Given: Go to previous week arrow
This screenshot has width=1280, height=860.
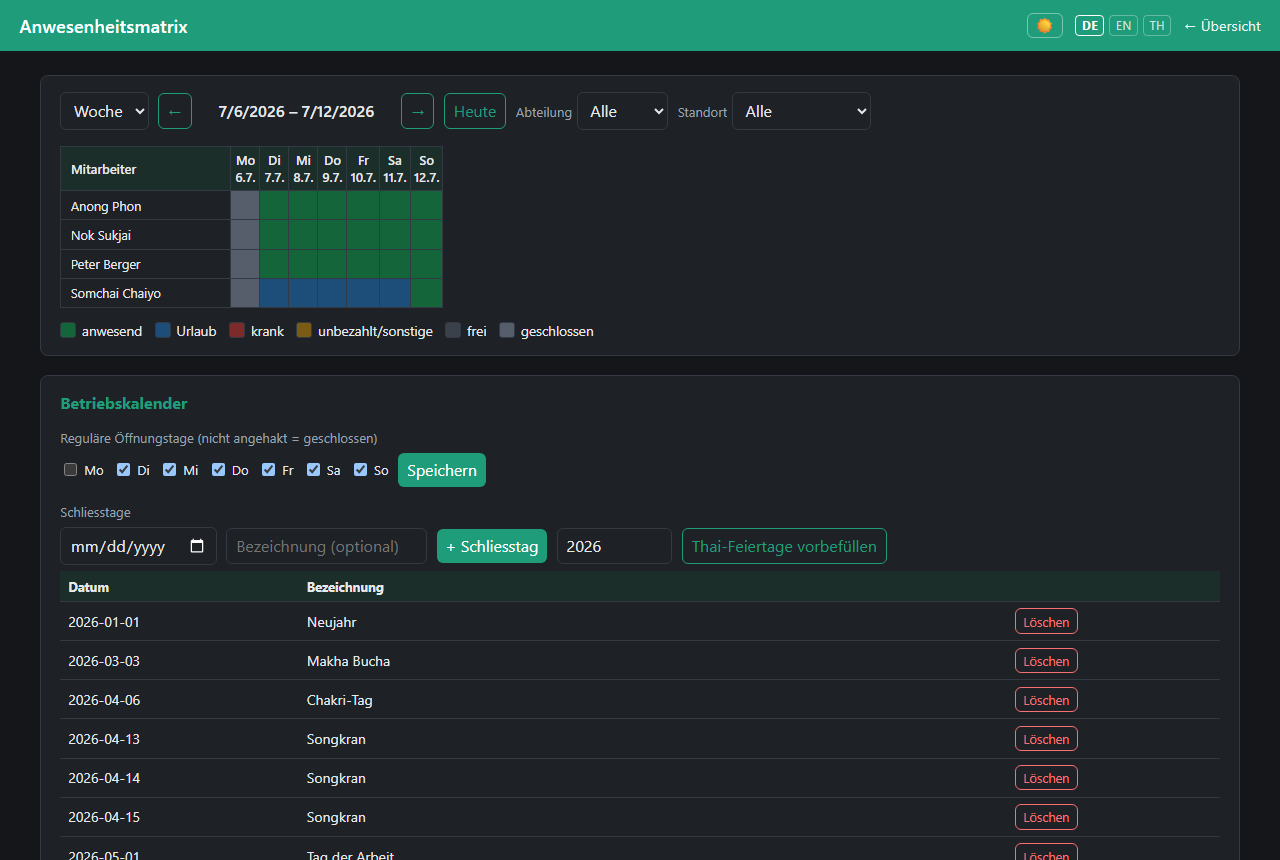Looking at the screenshot, I should 175,111.
